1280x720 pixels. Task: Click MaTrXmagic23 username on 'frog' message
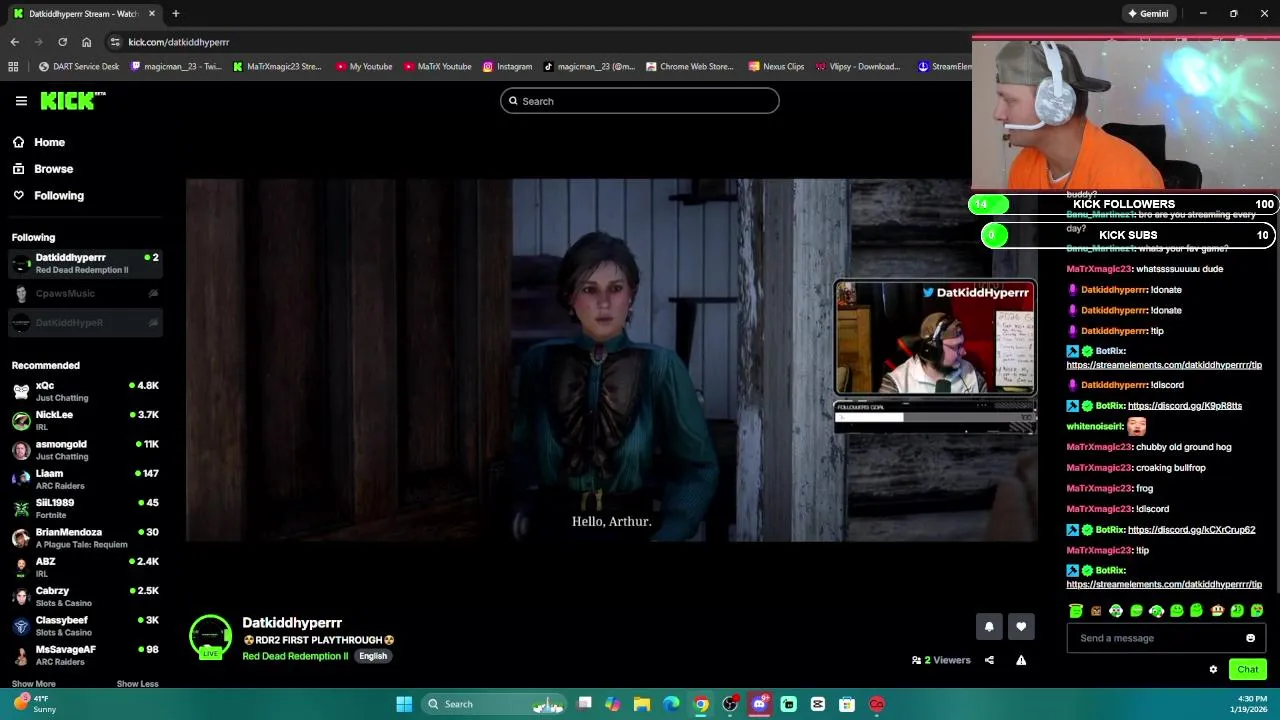coord(1099,488)
